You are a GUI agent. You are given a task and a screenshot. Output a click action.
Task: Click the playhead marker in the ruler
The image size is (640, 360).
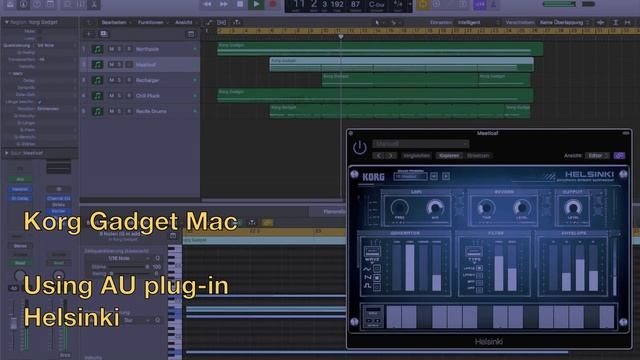(341, 37)
